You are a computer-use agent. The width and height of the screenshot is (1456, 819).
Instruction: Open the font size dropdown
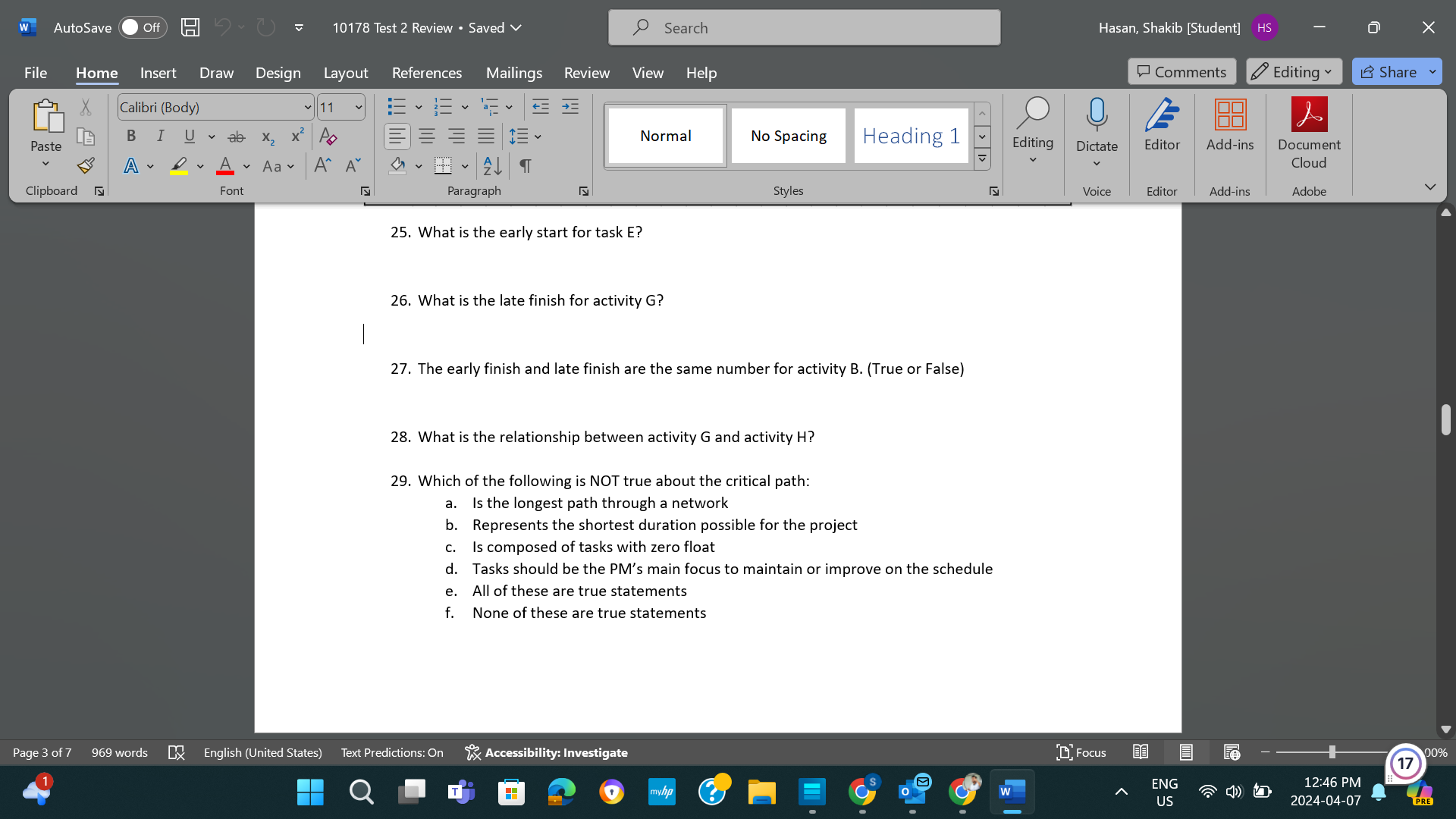359,107
